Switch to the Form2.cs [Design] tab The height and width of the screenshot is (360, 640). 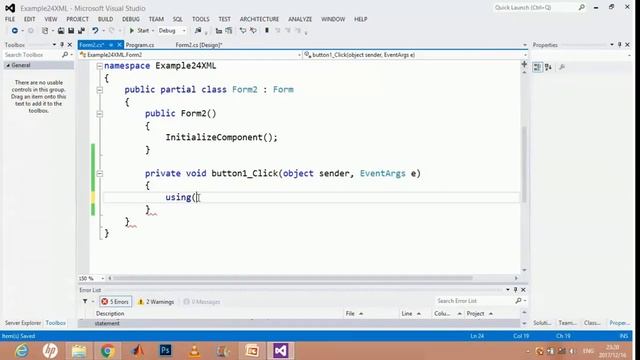[199, 45]
